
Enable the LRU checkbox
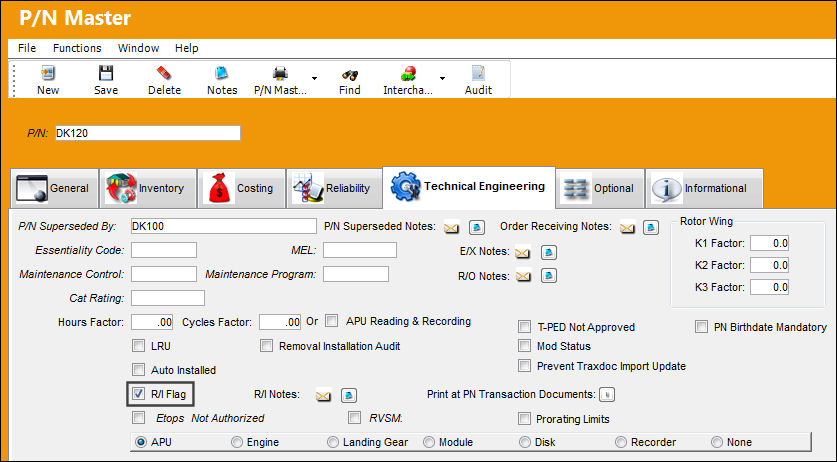click(138, 346)
